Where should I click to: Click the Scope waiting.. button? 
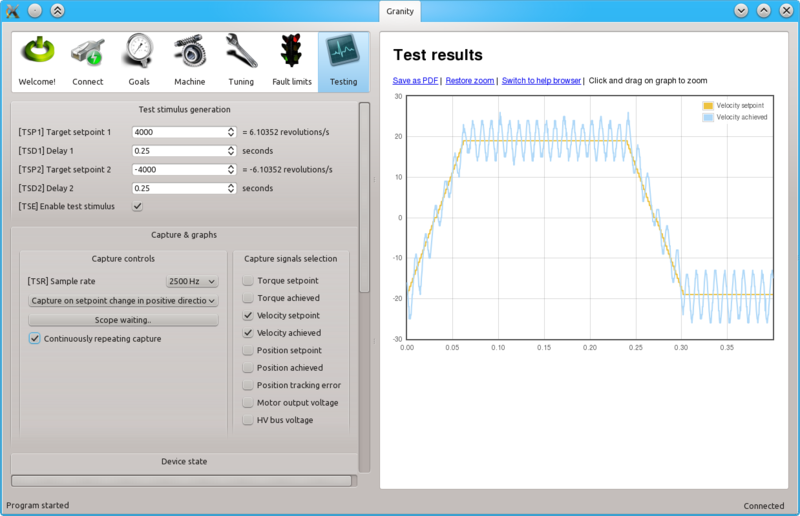123,320
